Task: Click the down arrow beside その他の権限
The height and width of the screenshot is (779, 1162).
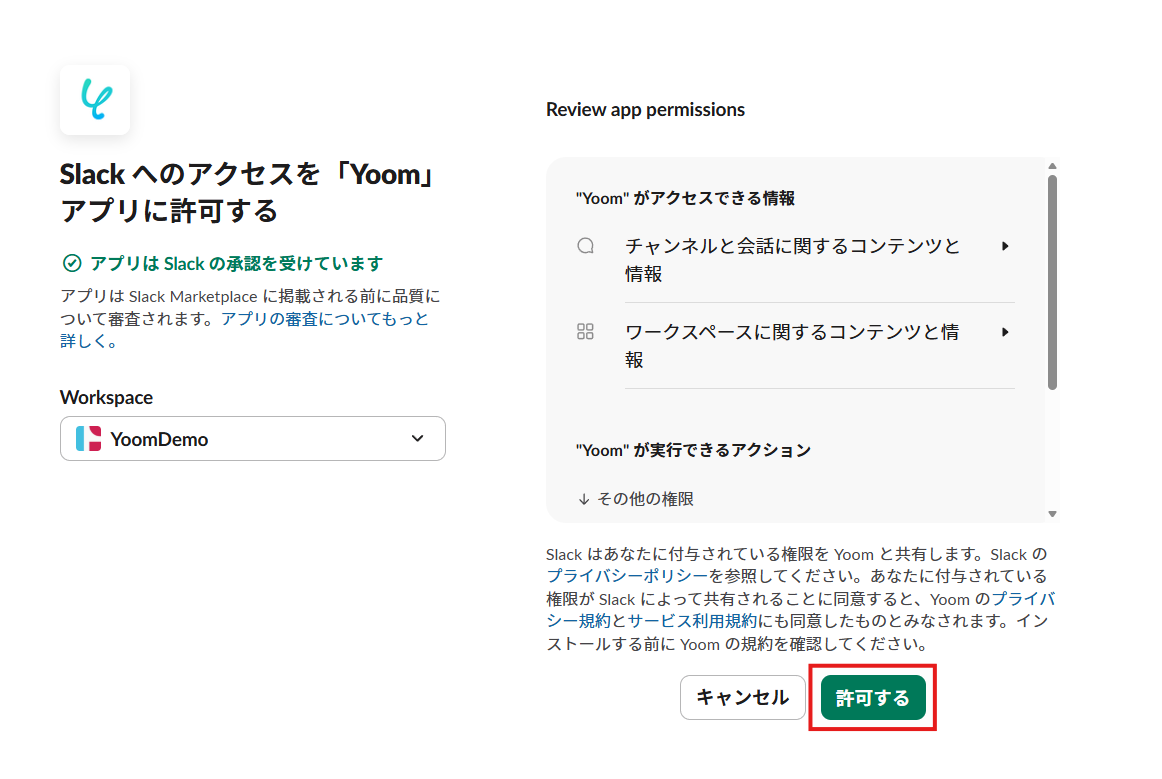Action: (x=584, y=500)
